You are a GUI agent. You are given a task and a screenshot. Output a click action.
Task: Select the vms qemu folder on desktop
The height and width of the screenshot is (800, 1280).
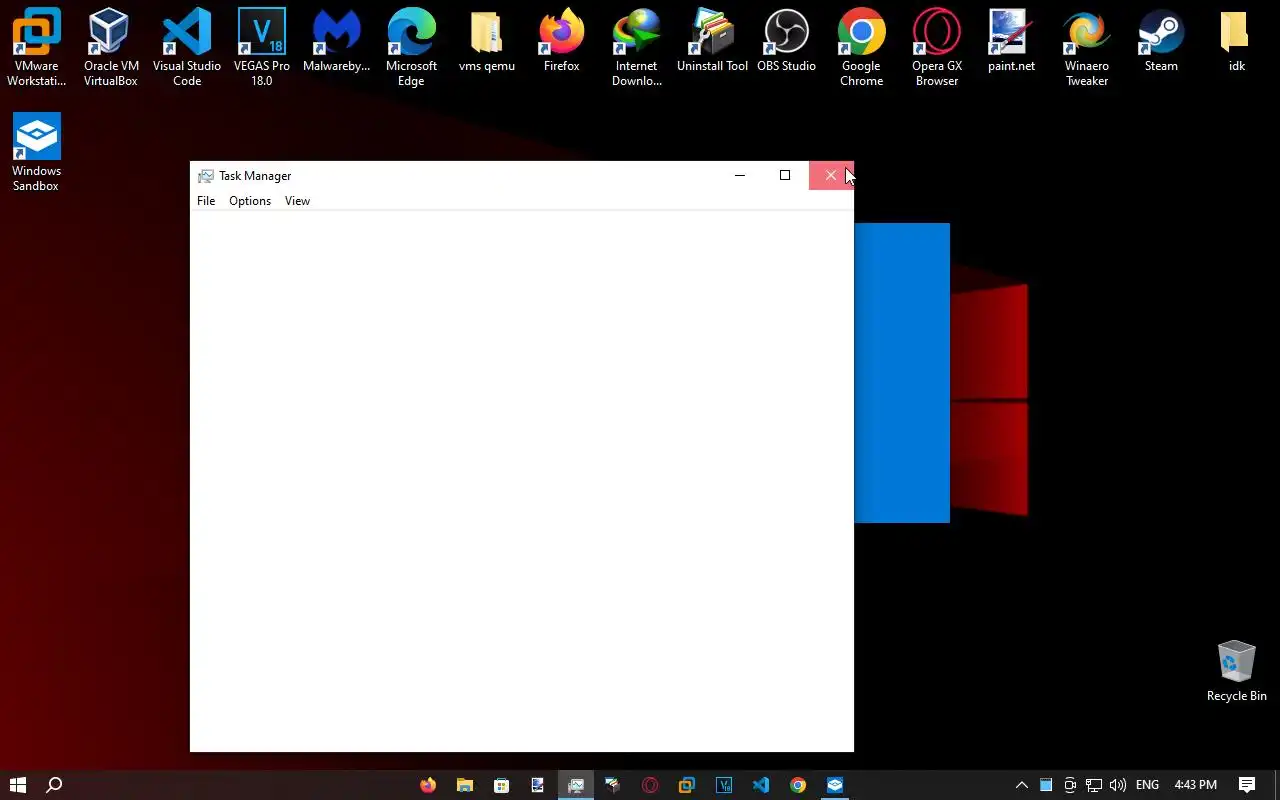[486, 40]
